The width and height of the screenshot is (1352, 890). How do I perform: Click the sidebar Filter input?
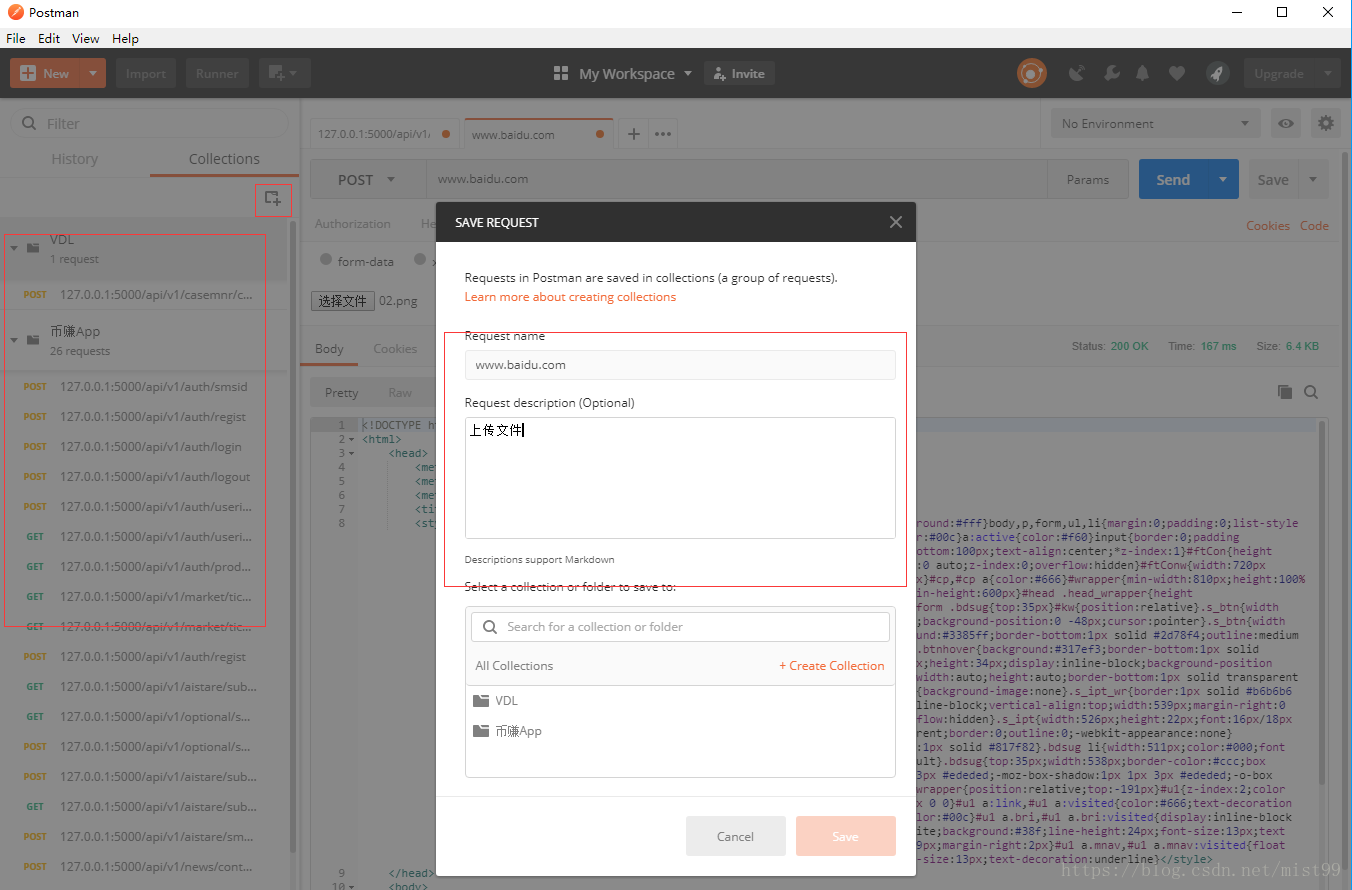pyautogui.click(x=150, y=124)
